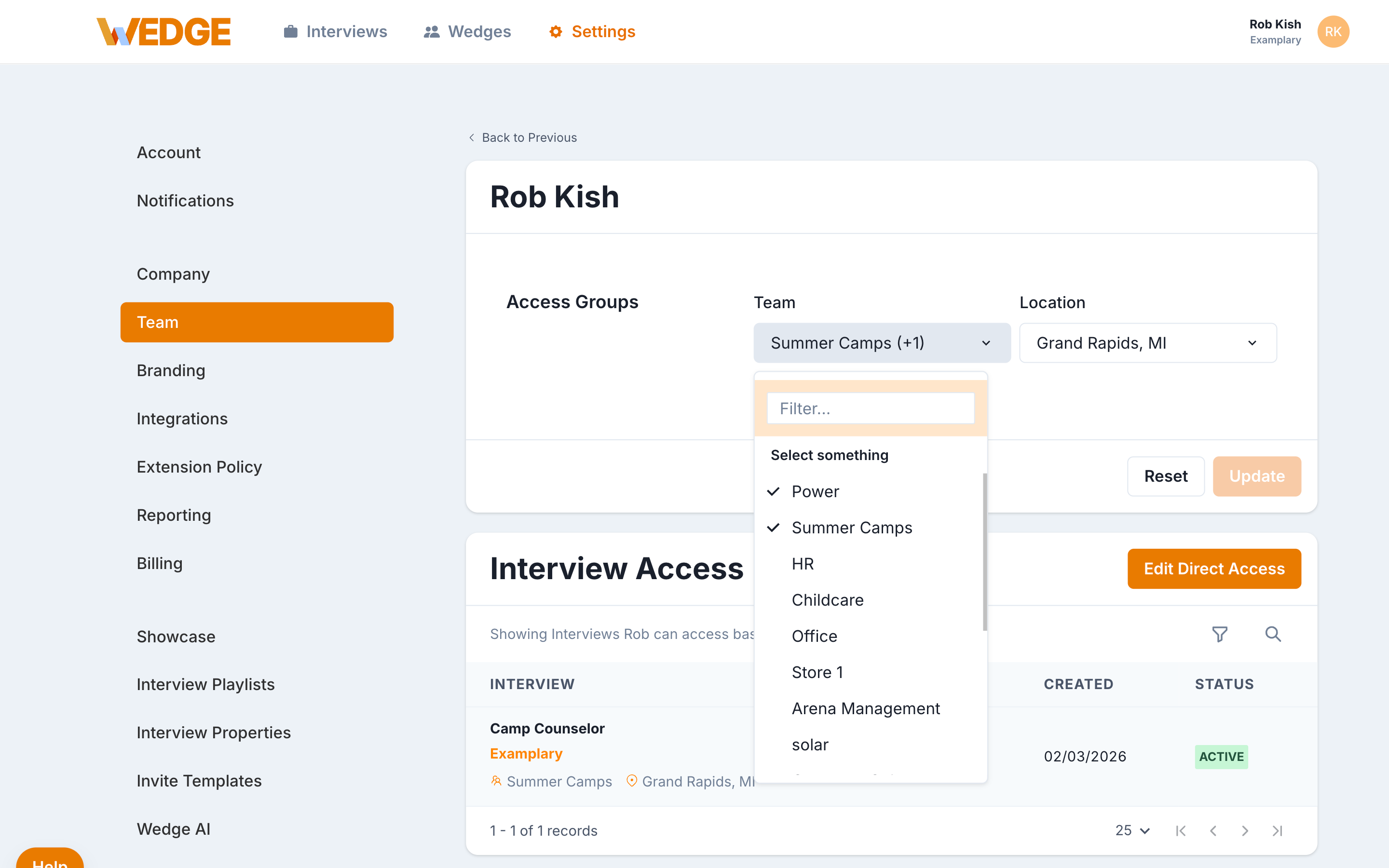Collapse the Summer Camps (+1) team dropdown
Screen dimensions: 1389x868
click(882, 343)
